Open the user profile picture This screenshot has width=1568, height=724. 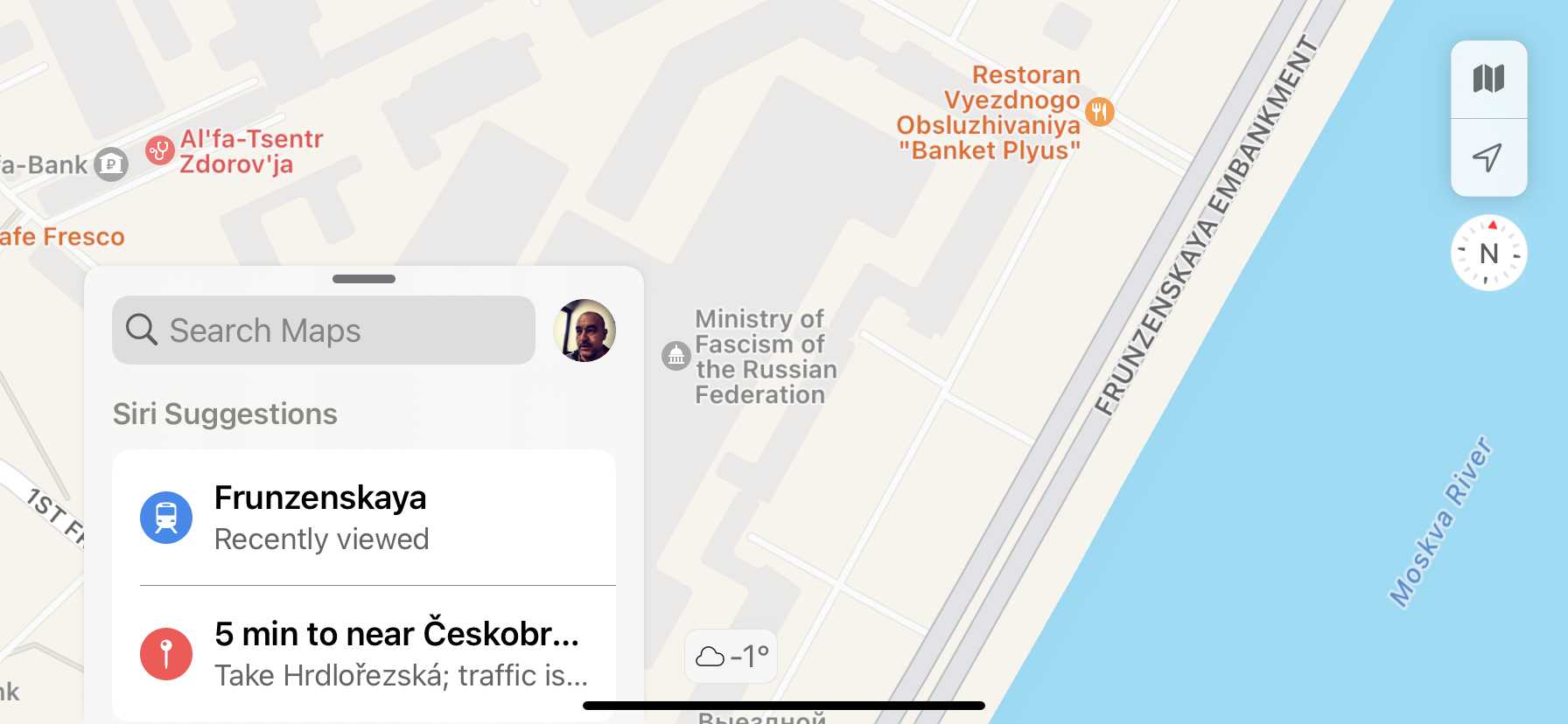(x=584, y=331)
